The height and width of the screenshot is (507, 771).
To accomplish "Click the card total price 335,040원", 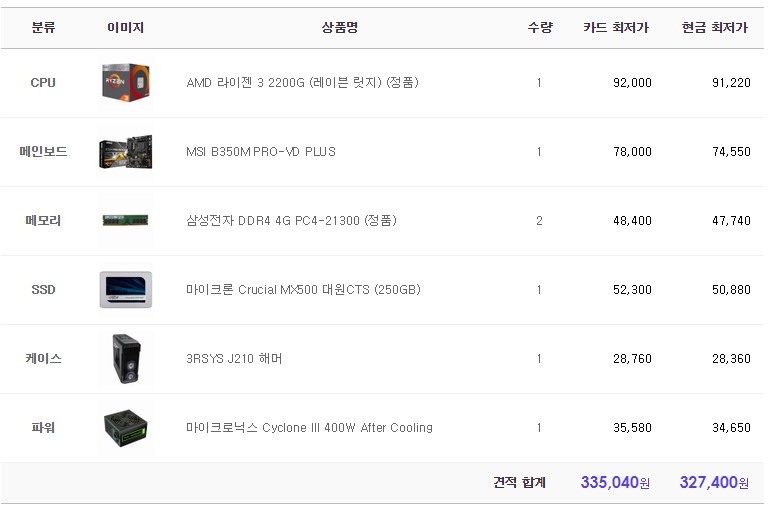I will pos(615,482).
